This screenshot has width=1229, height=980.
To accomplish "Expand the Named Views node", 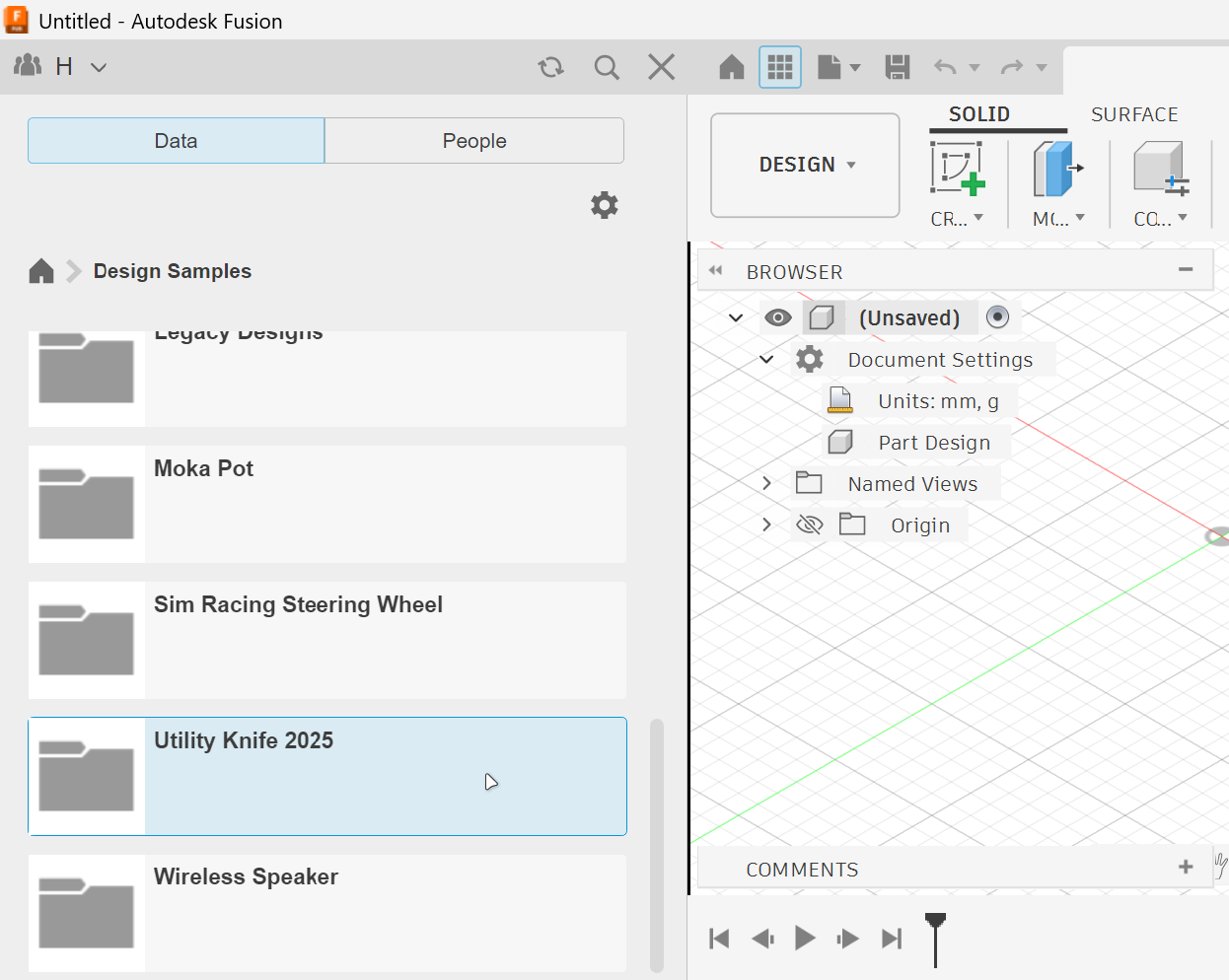I will pos(766,483).
